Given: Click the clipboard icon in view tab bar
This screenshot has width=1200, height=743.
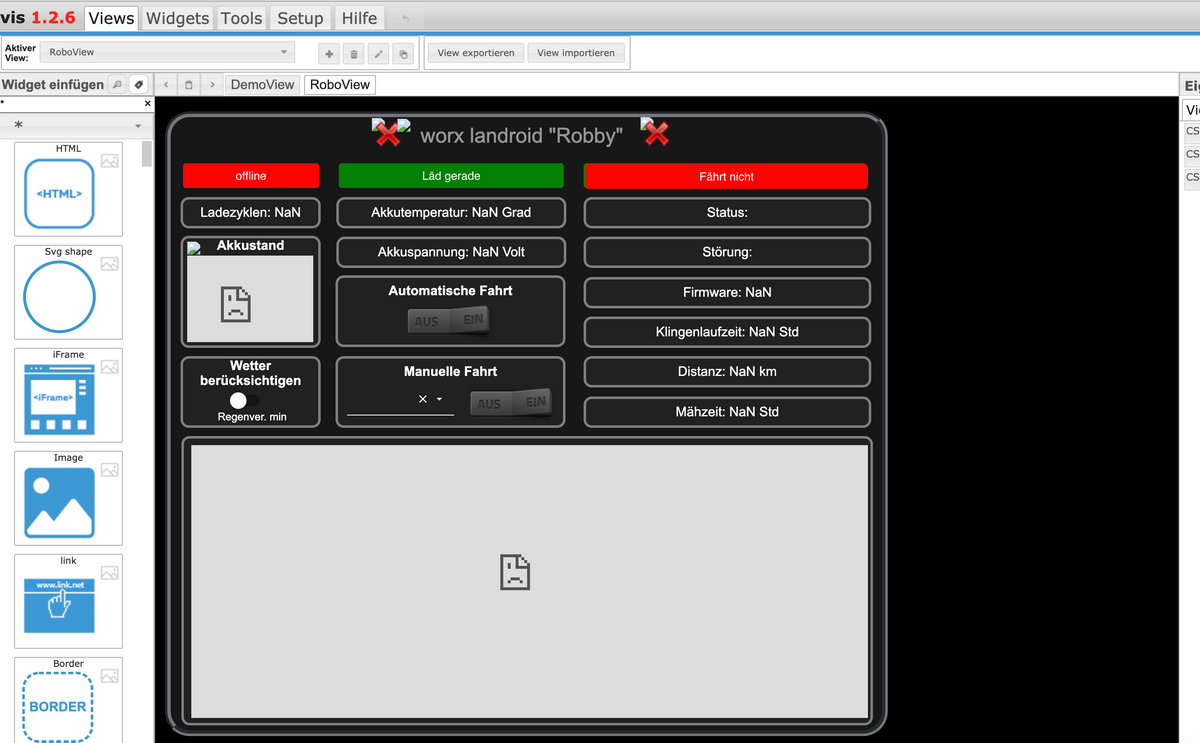Looking at the screenshot, I should click(189, 85).
